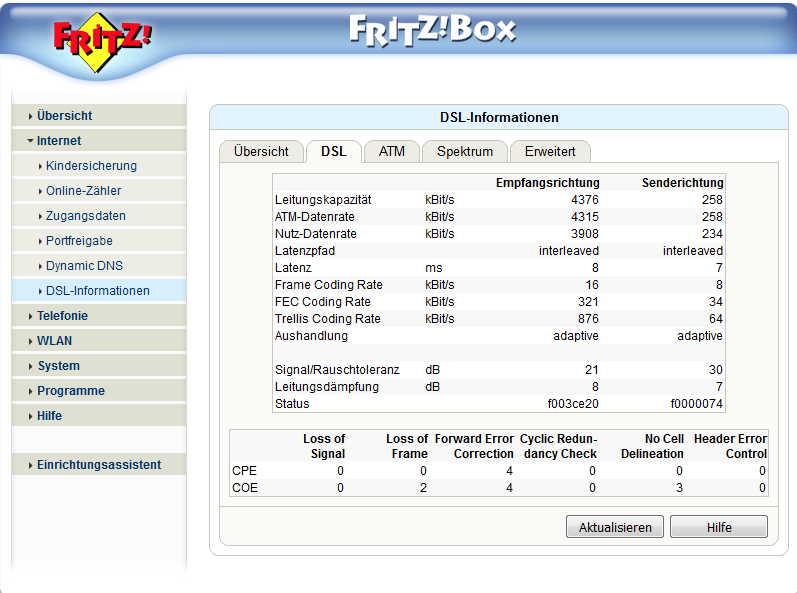Click the CPE row label
This screenshot has height=593, width=797.
(244, 471)
